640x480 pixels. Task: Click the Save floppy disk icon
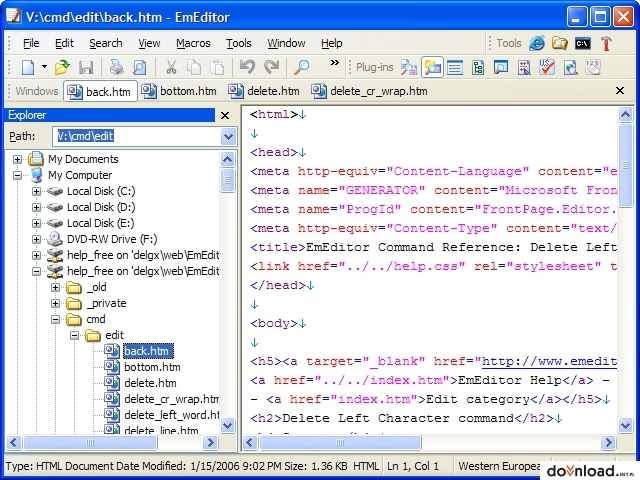[x=86, y=67]
